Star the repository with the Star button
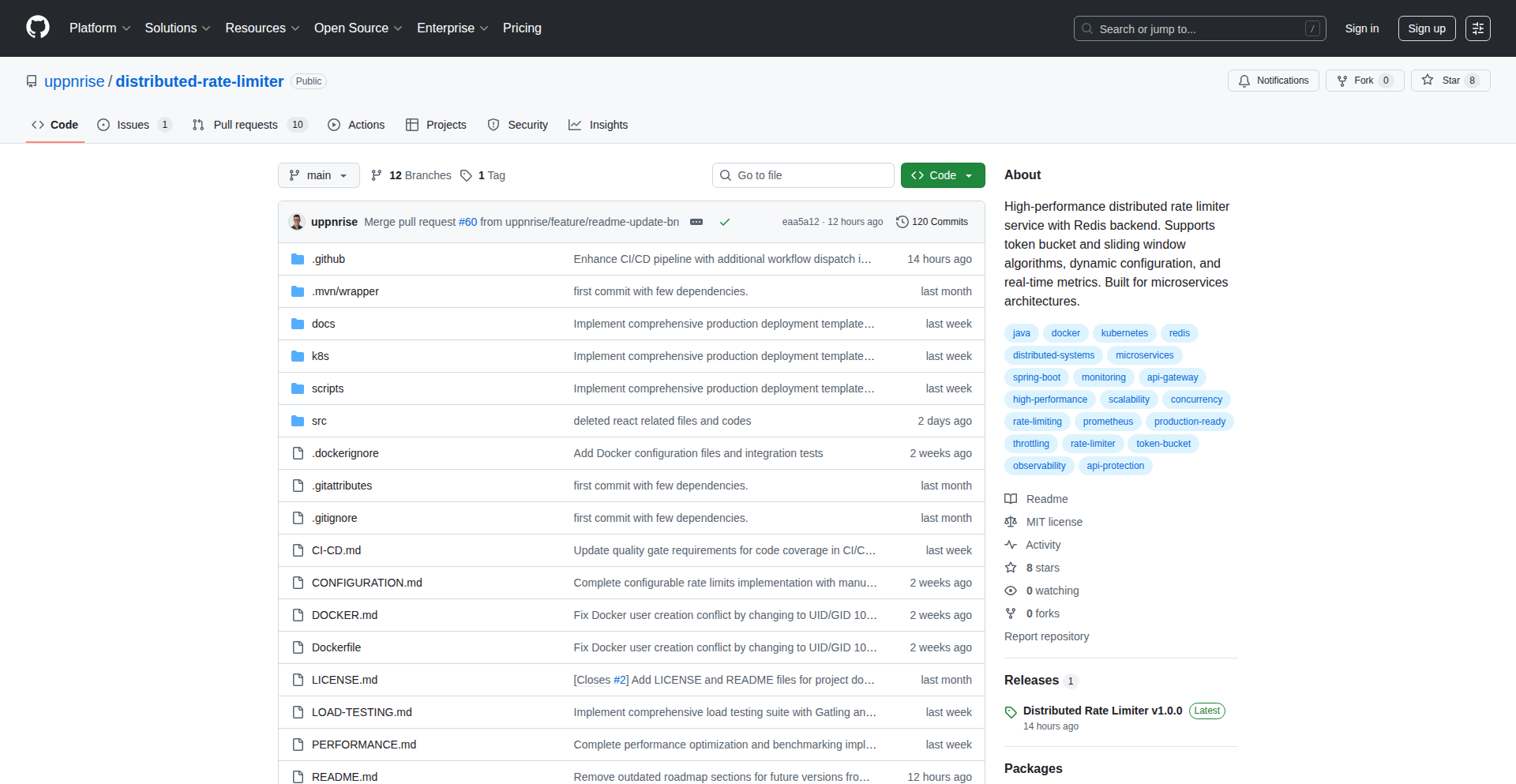Image resolution: width=1516 pixels, height=784 pixels. [1450, 81]
